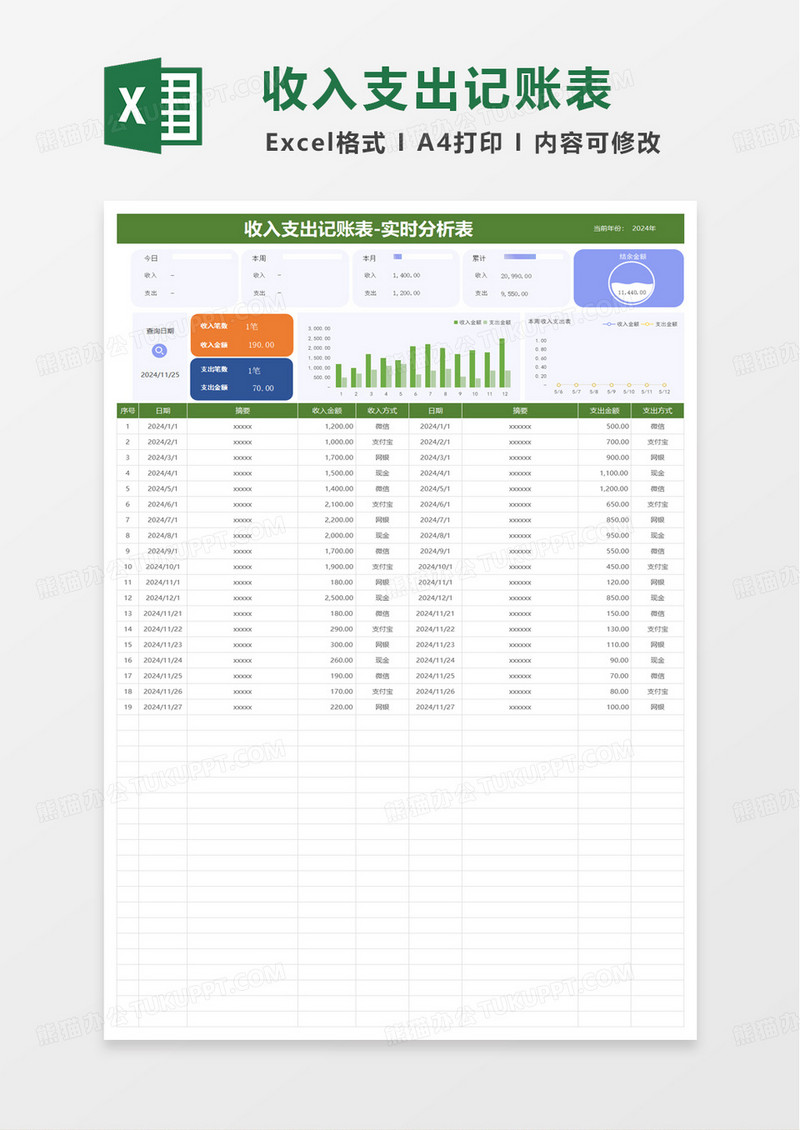800x1130 pixels.
Task: Select the 2024/11/25 query date below the magnifier
Action: tap(161, 375)
